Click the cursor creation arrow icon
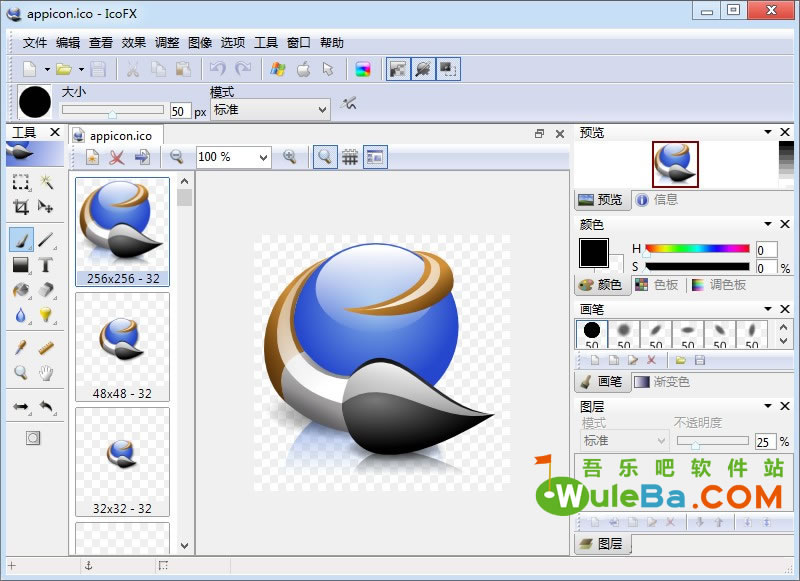Viewport: 800px width, 581px height. (329, 69)
